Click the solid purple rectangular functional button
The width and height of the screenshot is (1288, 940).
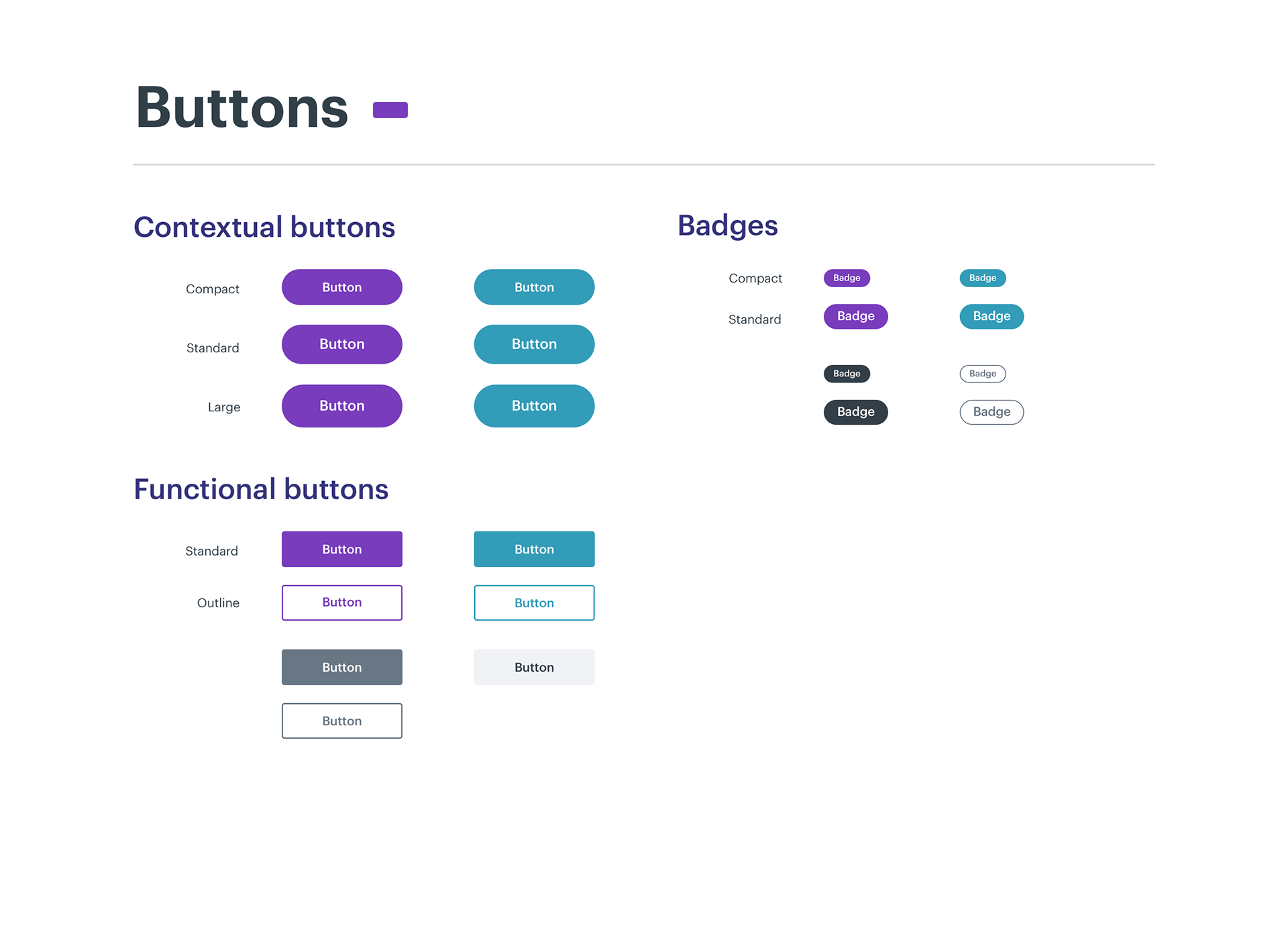pyautogui.click(x=341, y=550)
